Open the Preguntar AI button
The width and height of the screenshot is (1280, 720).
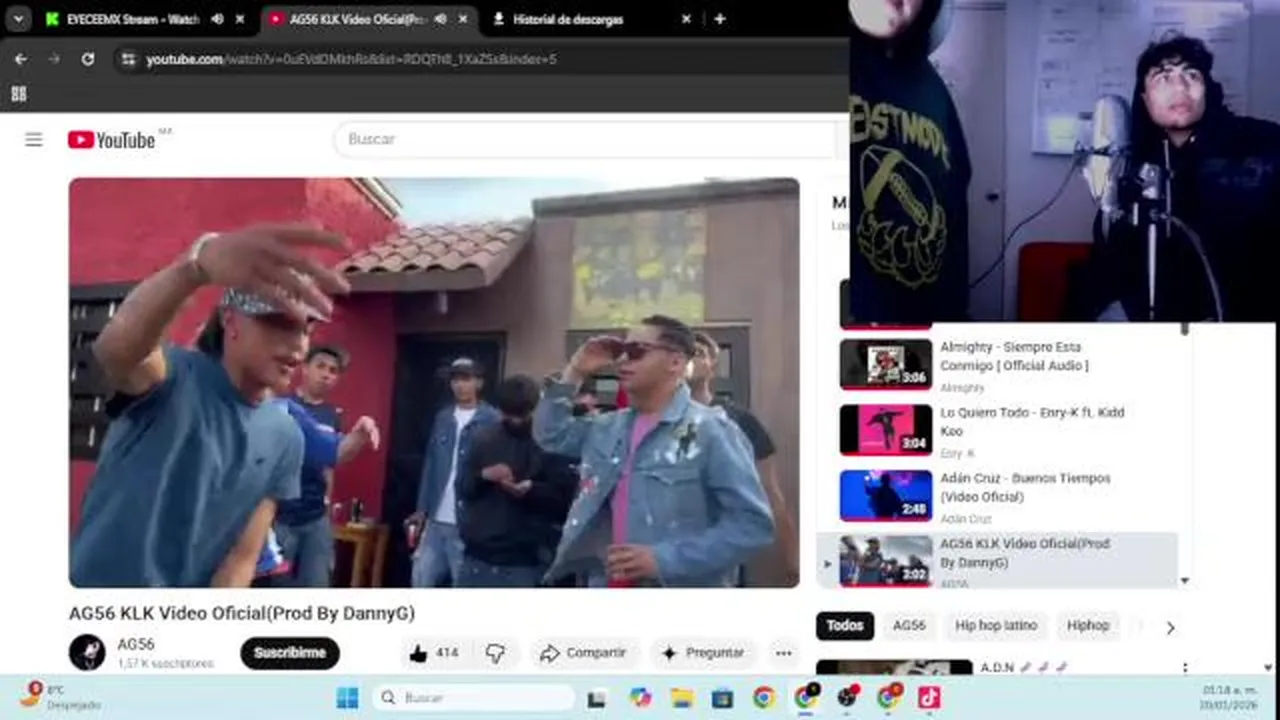click(703, 653)
